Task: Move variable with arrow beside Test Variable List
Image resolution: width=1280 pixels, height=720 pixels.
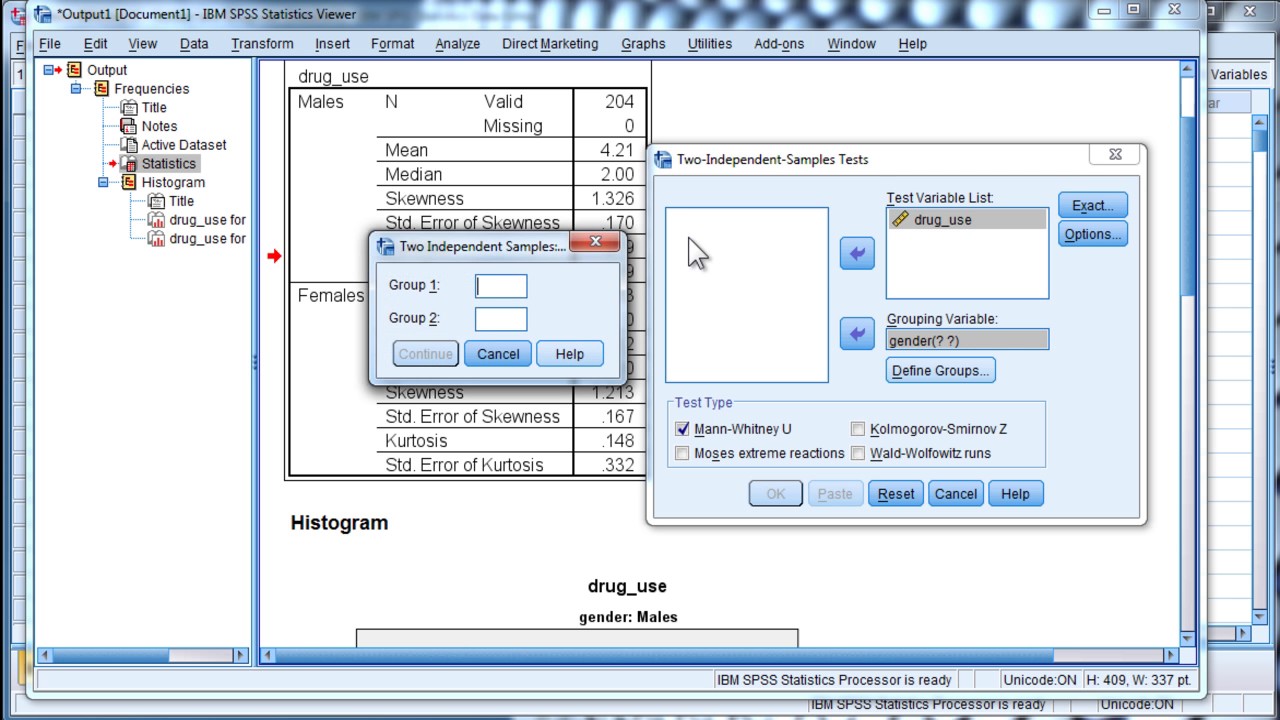Action: click(x=857, y=254)
